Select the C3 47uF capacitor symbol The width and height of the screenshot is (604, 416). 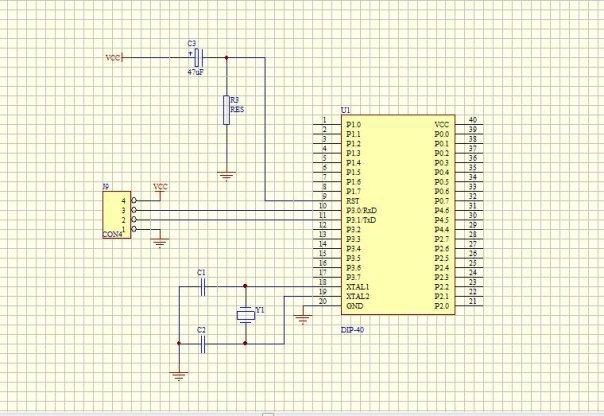click(x=198, y=58)
